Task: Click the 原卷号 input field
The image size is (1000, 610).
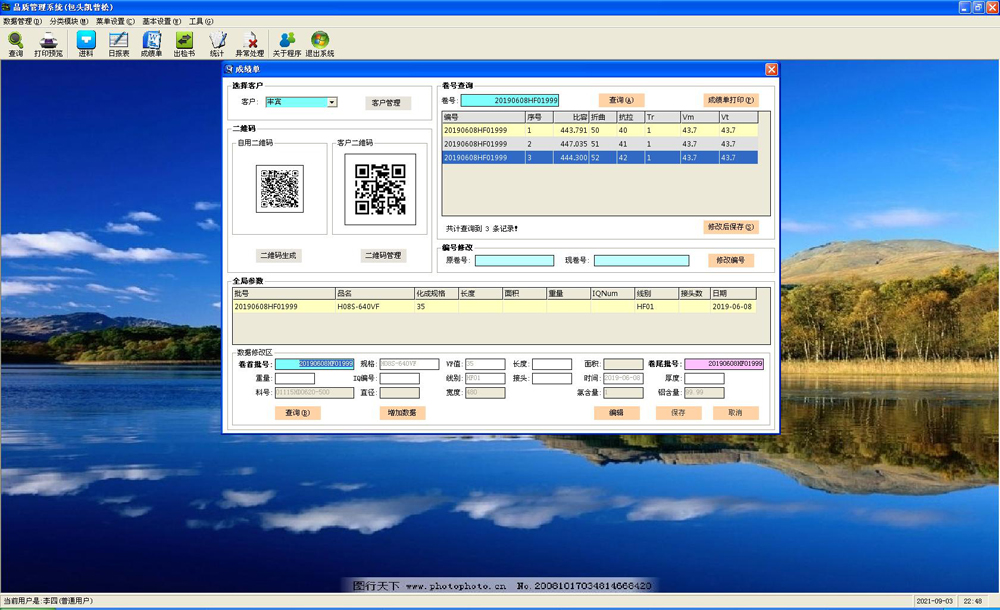Action: (514, 261)
